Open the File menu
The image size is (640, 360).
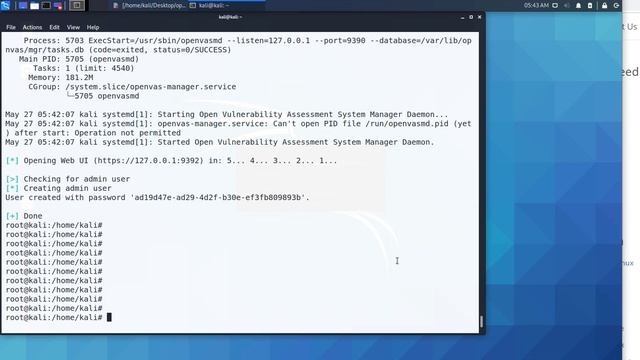[11, 27]
